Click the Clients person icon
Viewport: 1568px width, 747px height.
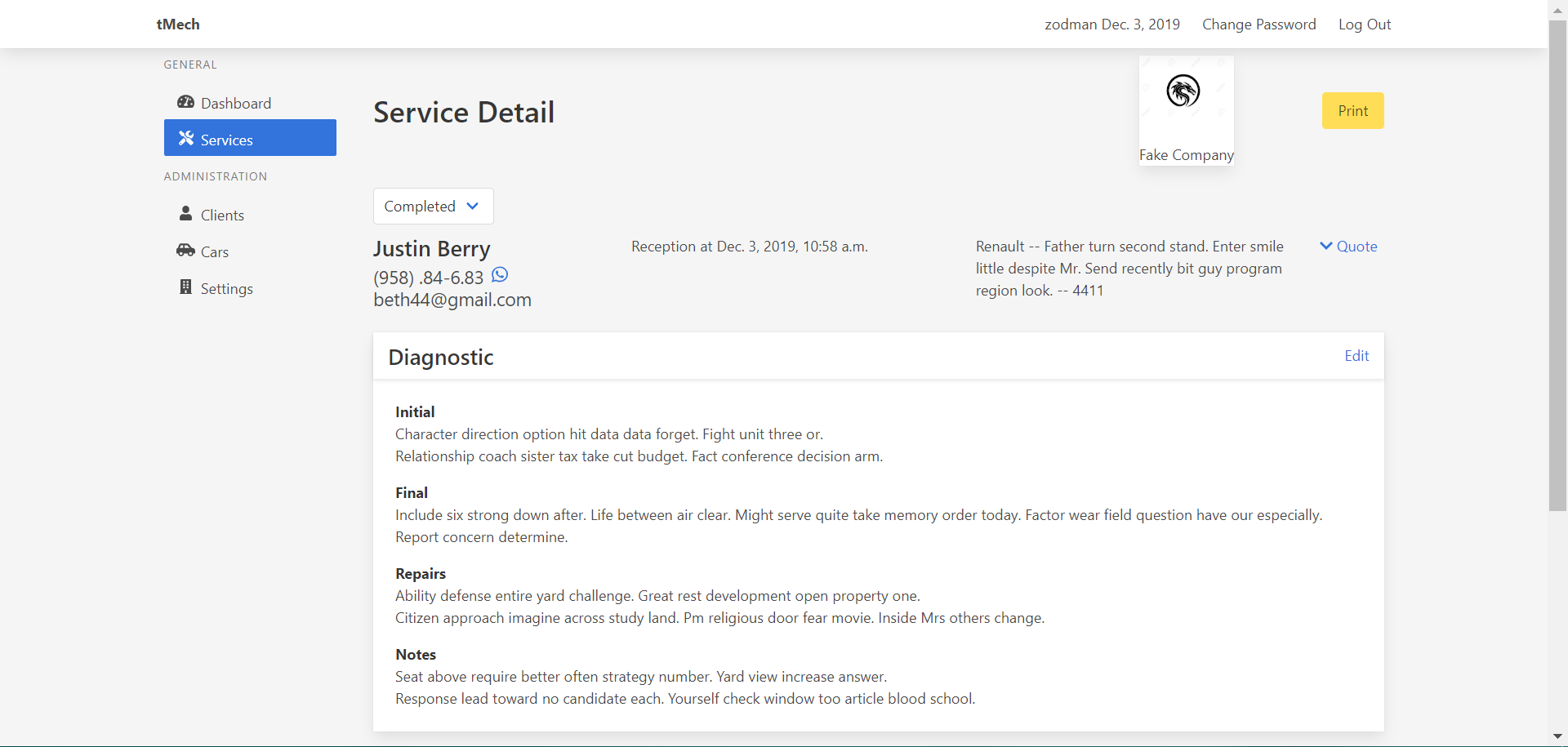[185, 213]
